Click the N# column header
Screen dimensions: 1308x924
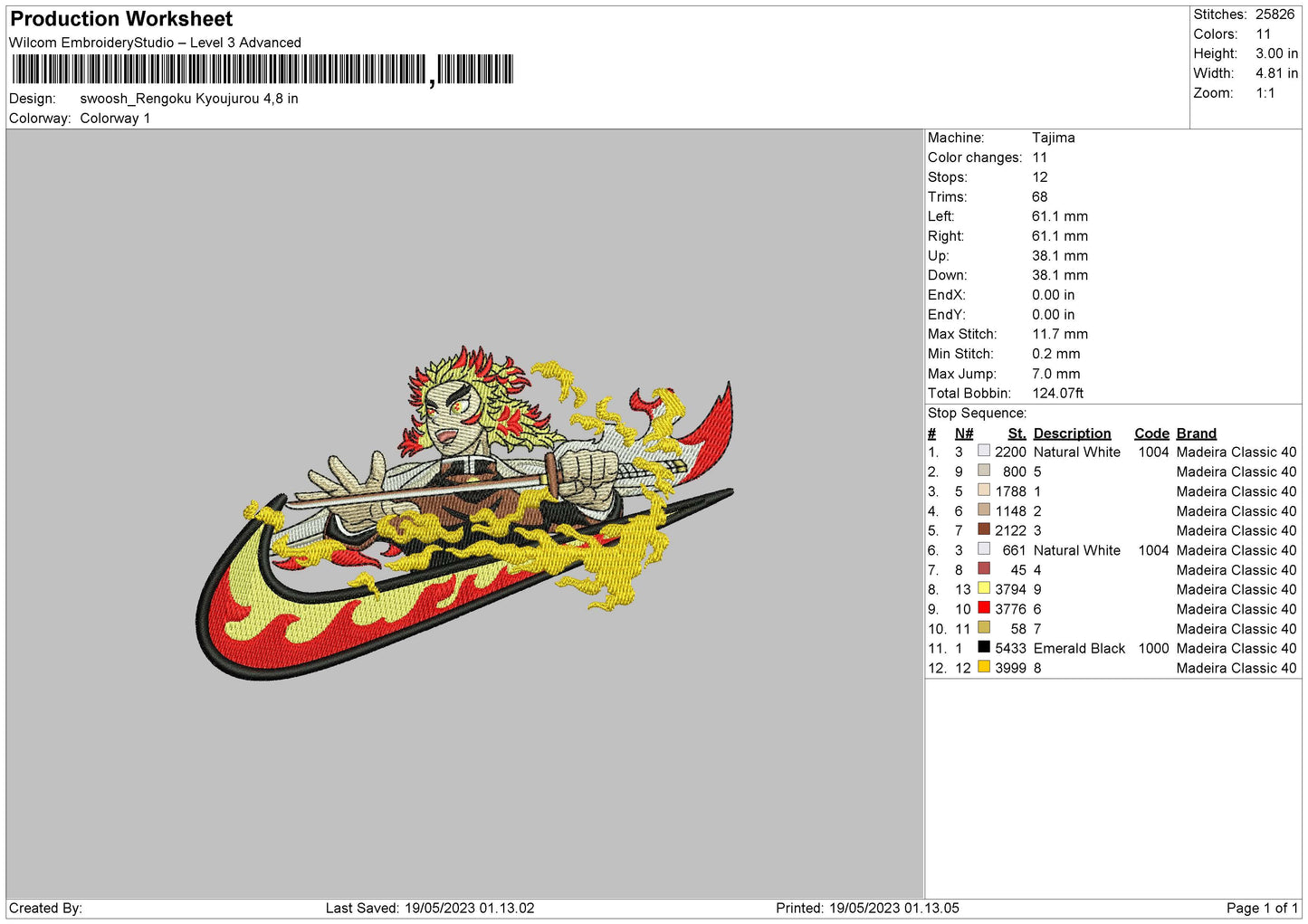click(963, 433)
